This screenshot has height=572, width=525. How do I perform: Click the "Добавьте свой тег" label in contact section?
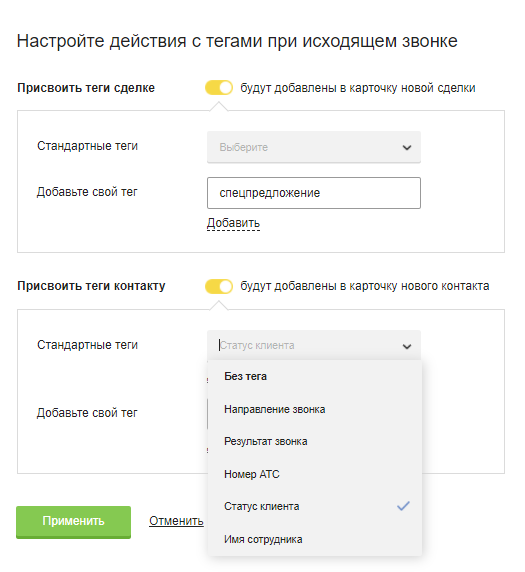tap(87, 413)
